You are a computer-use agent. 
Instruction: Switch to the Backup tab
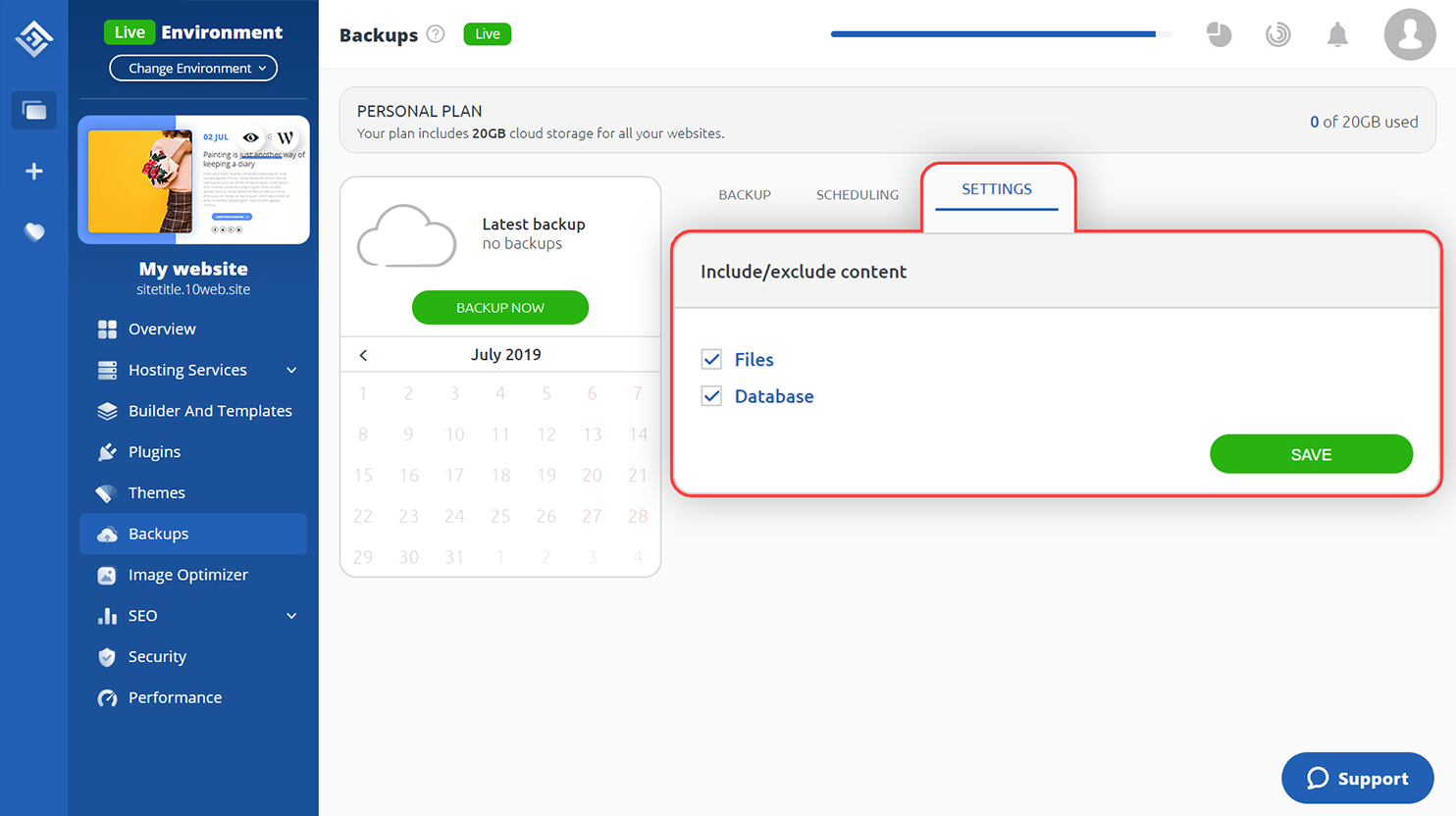pos(745,195)
